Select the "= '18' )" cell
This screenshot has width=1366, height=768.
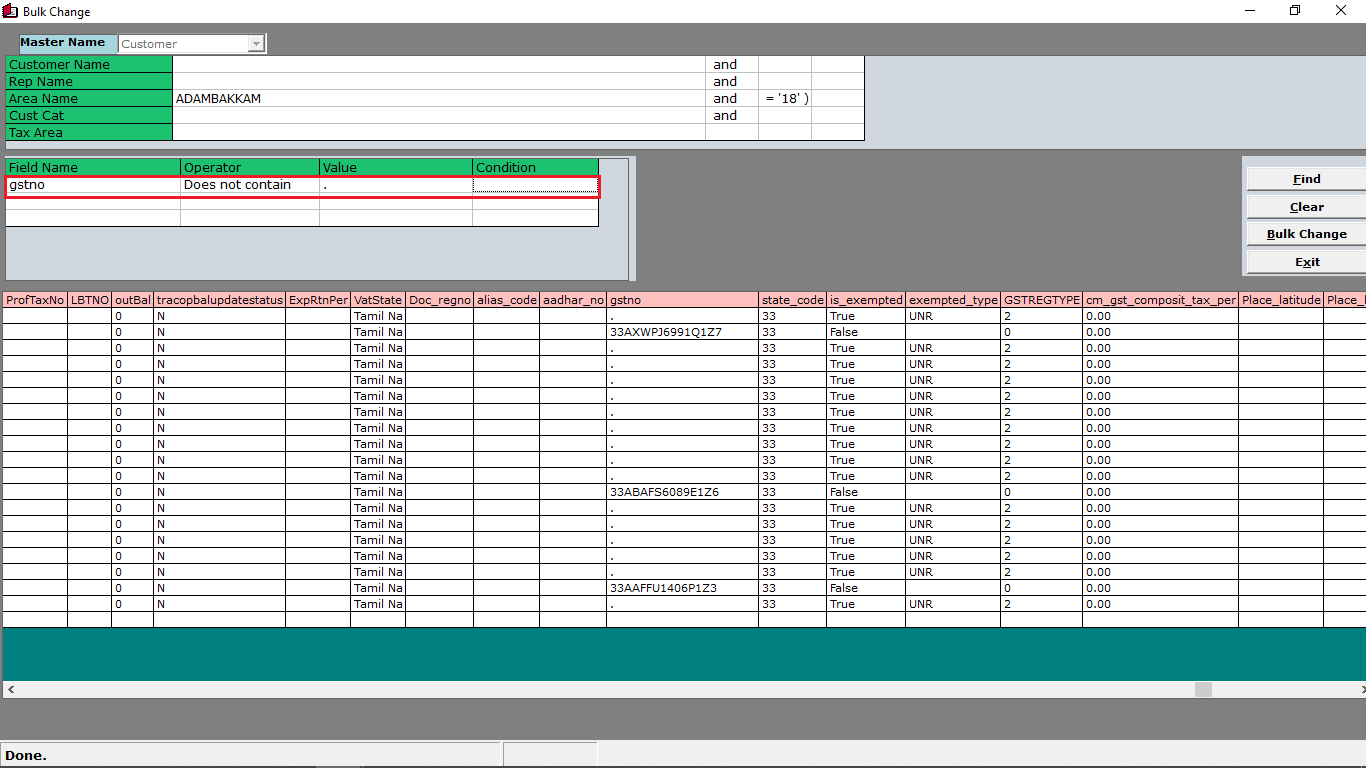785,98
